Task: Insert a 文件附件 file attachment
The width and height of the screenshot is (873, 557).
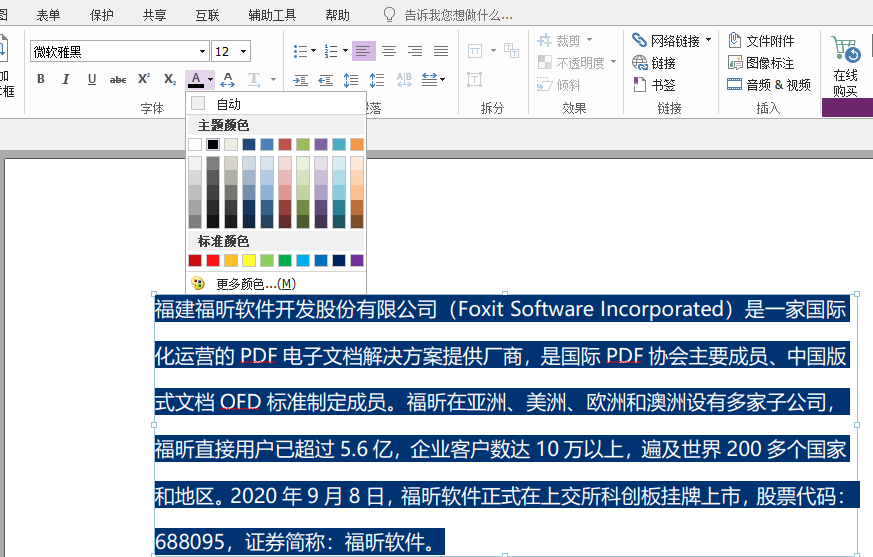Action: click(x=761, y=41)
